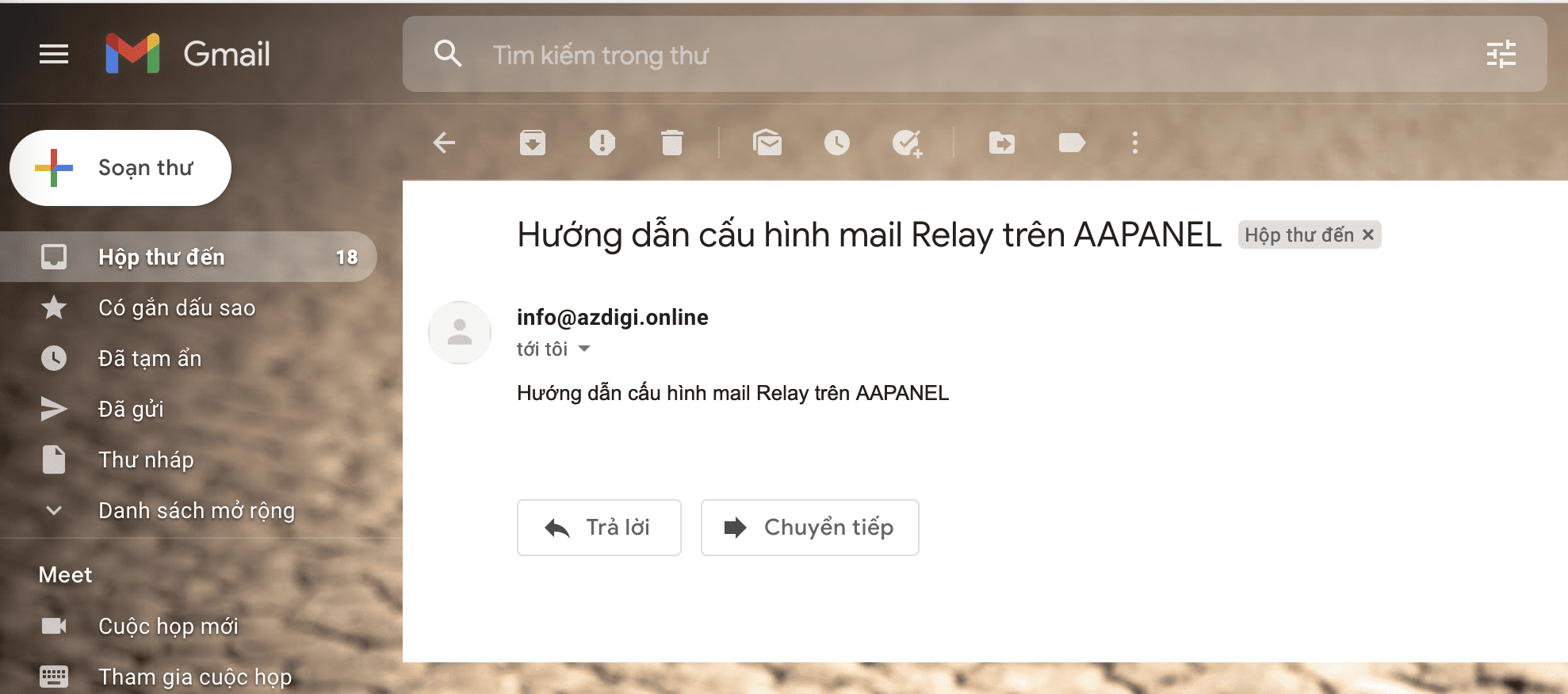Mark the email as unread
Screen dimensions: 1568x694
click(767, 143)
